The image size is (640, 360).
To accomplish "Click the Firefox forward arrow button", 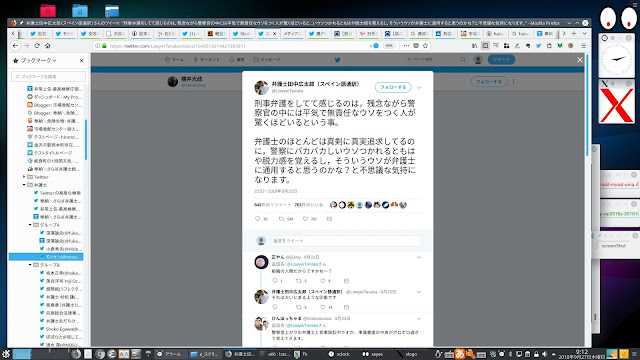I will point(26,46).
